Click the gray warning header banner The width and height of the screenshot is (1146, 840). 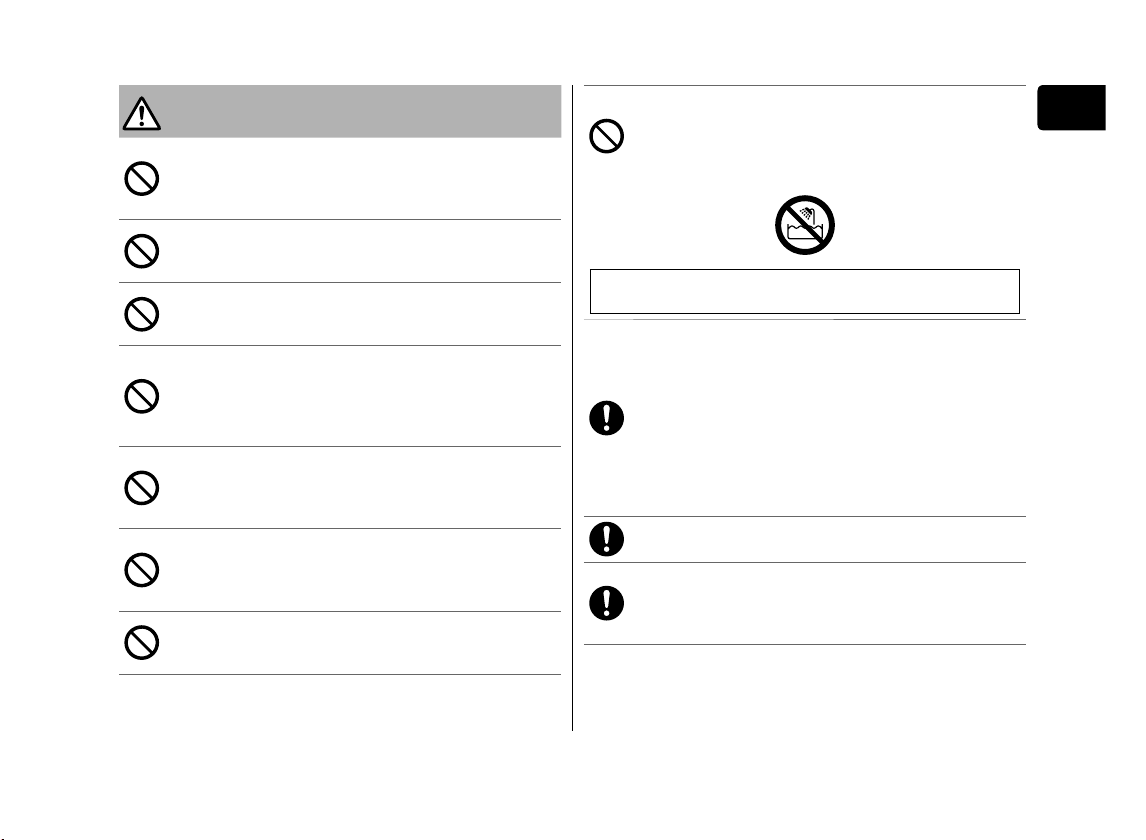pos(340,111)
